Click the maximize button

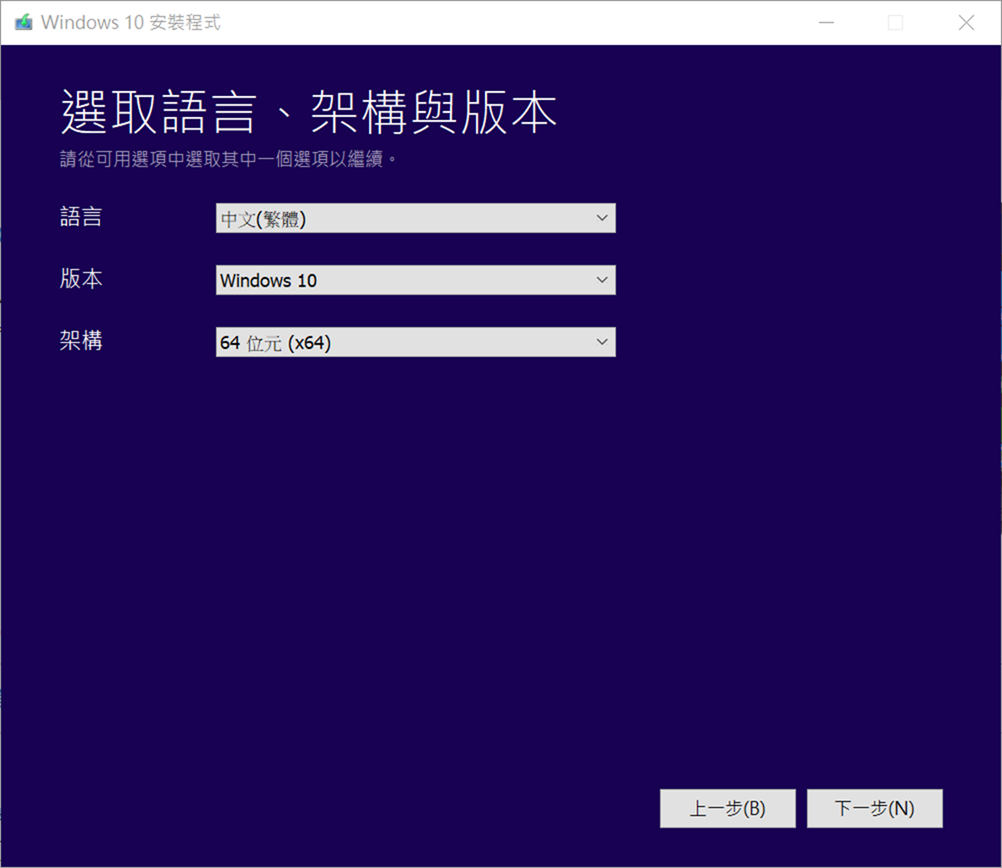pyautogui.click(x=896, y=21)
